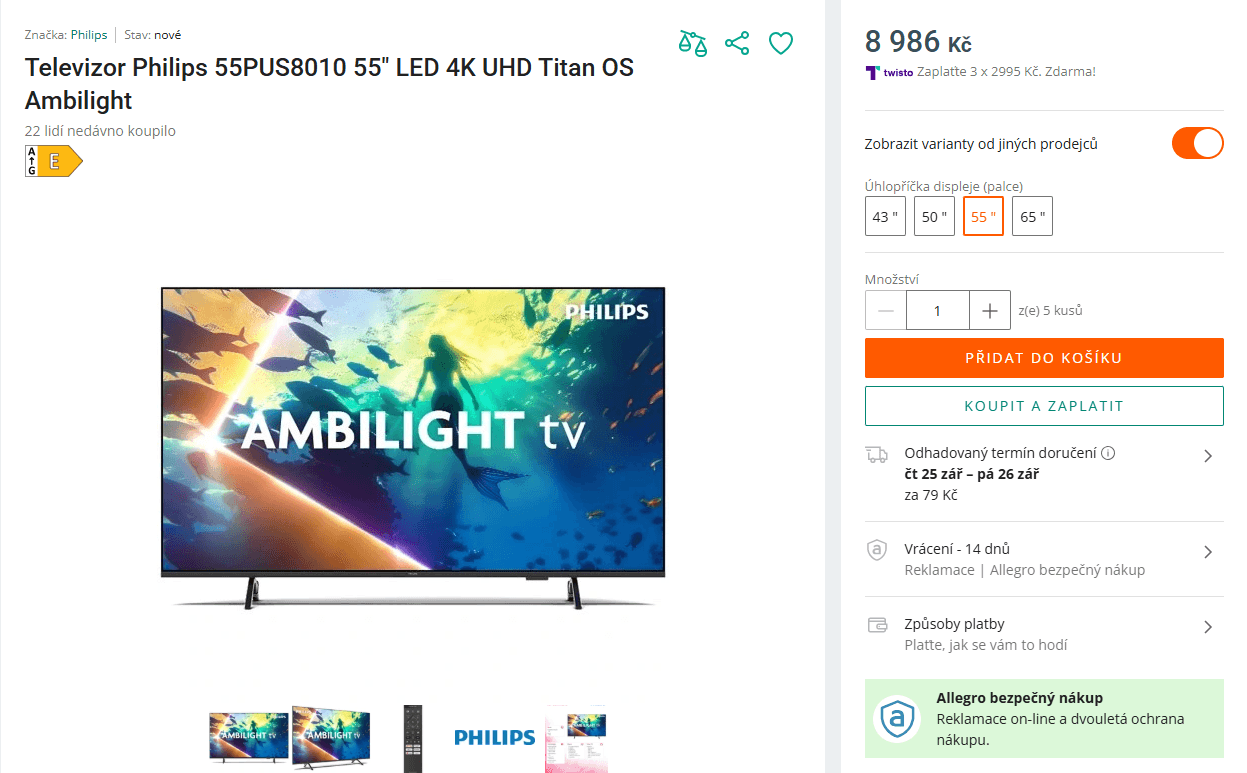Select the remote control thumbnail
The height and width of the screenshot is (773, 1247).
tap(412, 738)
